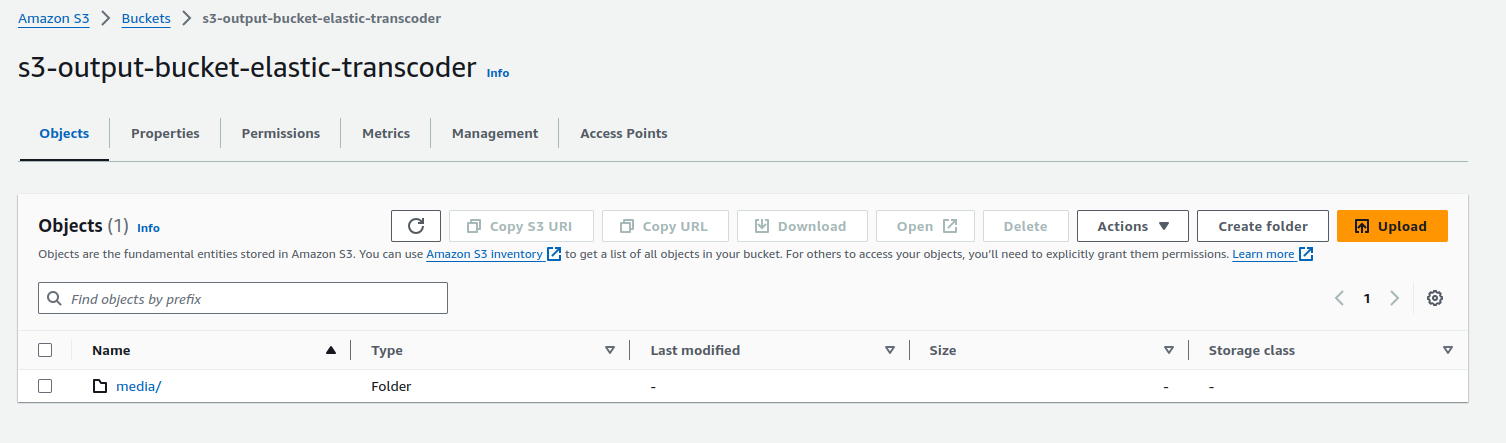Screen dimensions: 1506x443
Task: Click the Folder type cell
Action: pos(391,386)
